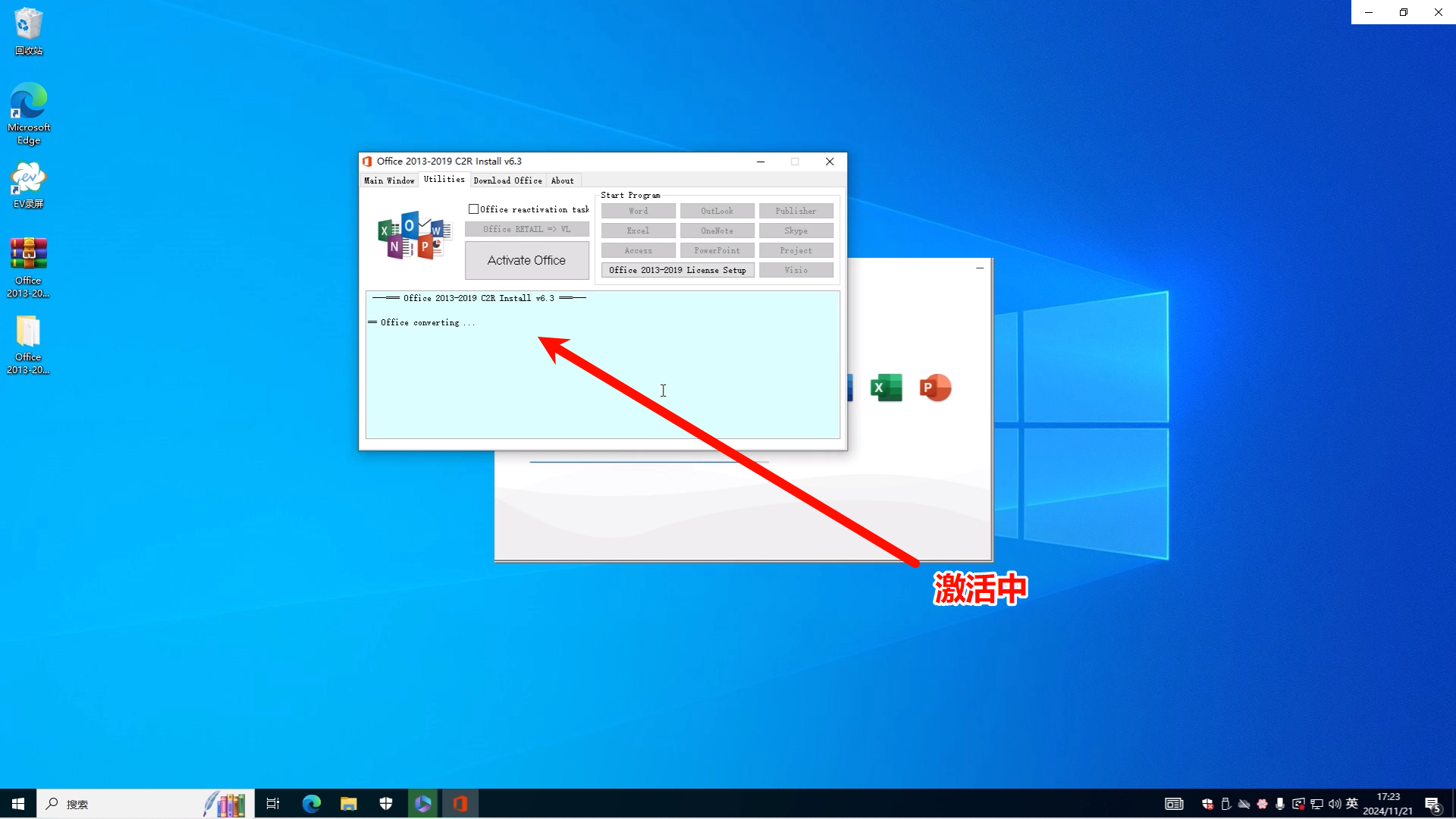The image size is (1456, 819).
Task: Select the EV录屏 desktop shortcut
Action: [x=28, y=185]
